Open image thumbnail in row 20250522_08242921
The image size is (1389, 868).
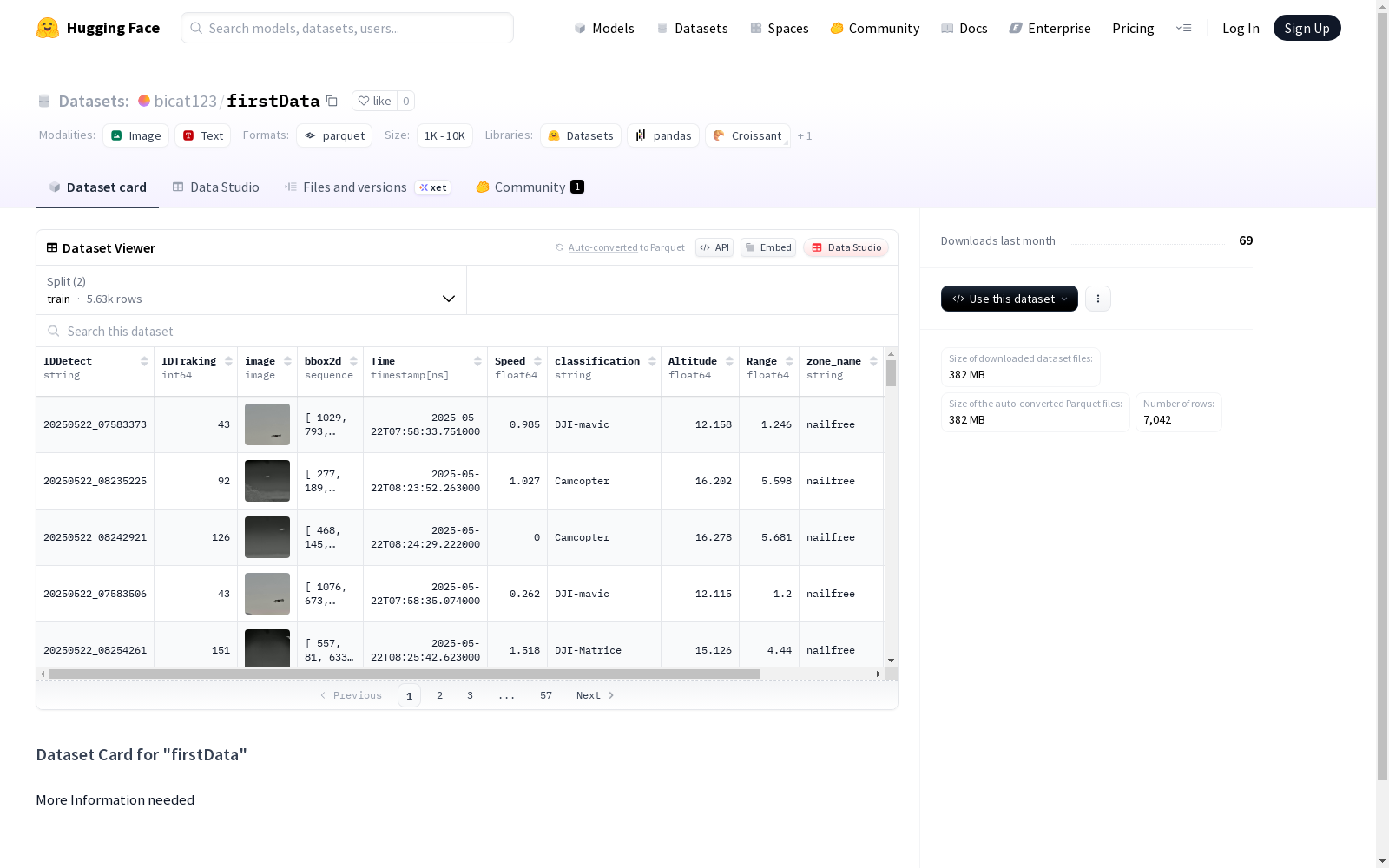click(267, 537)
